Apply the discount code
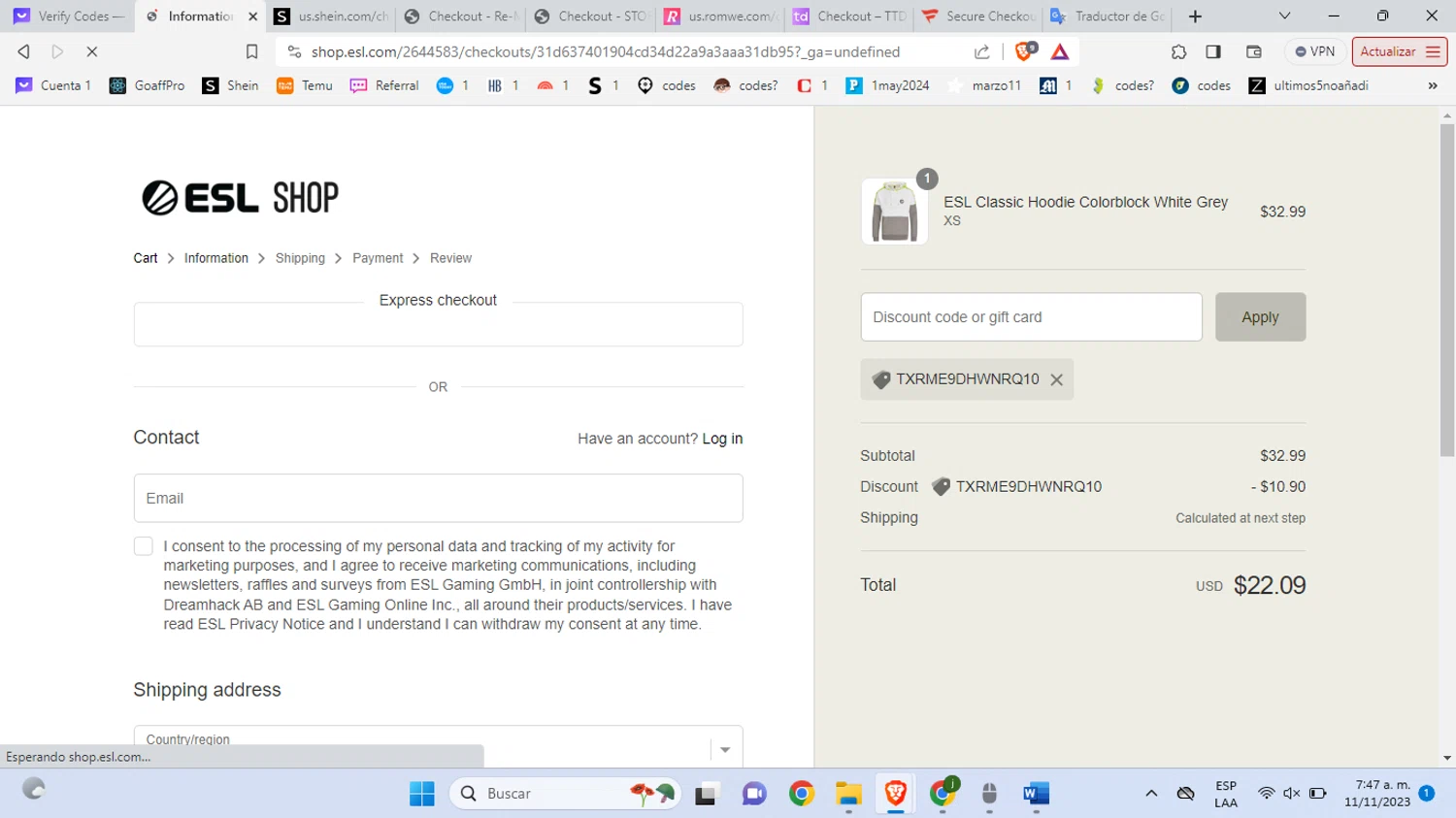 (1260, 317)
